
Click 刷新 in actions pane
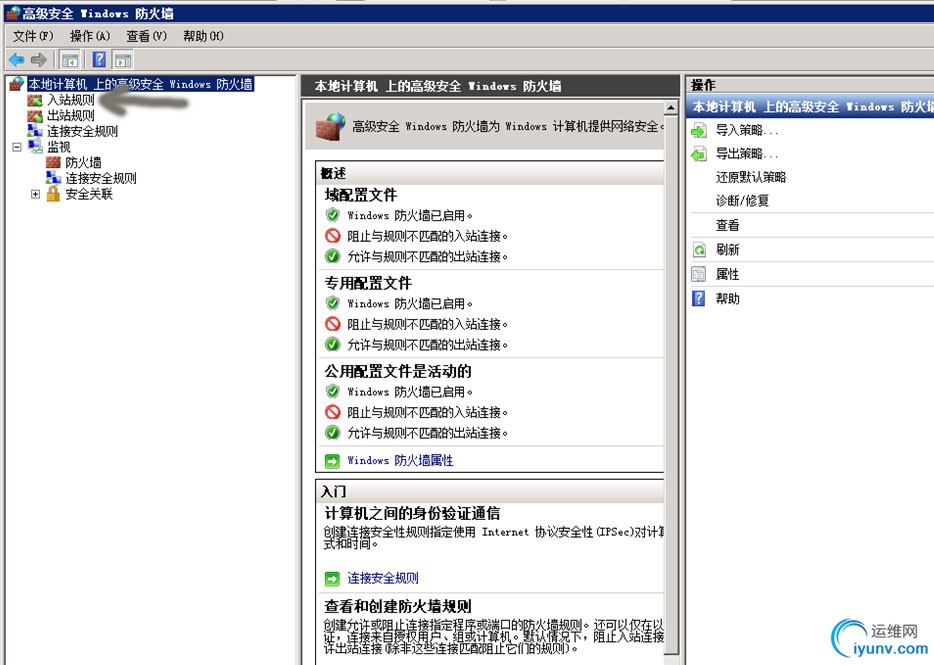[727, 250]
